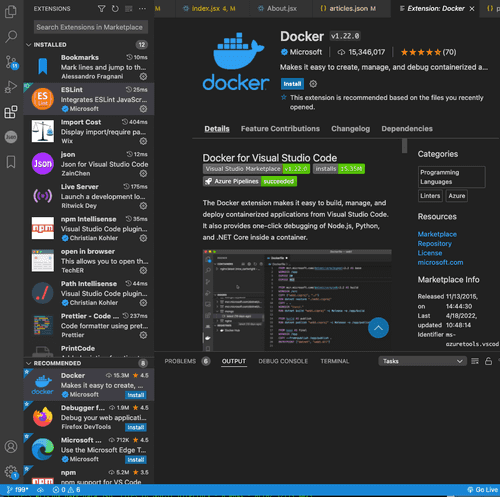Click the Visual Studio Marketplace version badge
Viewport: 500px width, 497px height.
256,169
